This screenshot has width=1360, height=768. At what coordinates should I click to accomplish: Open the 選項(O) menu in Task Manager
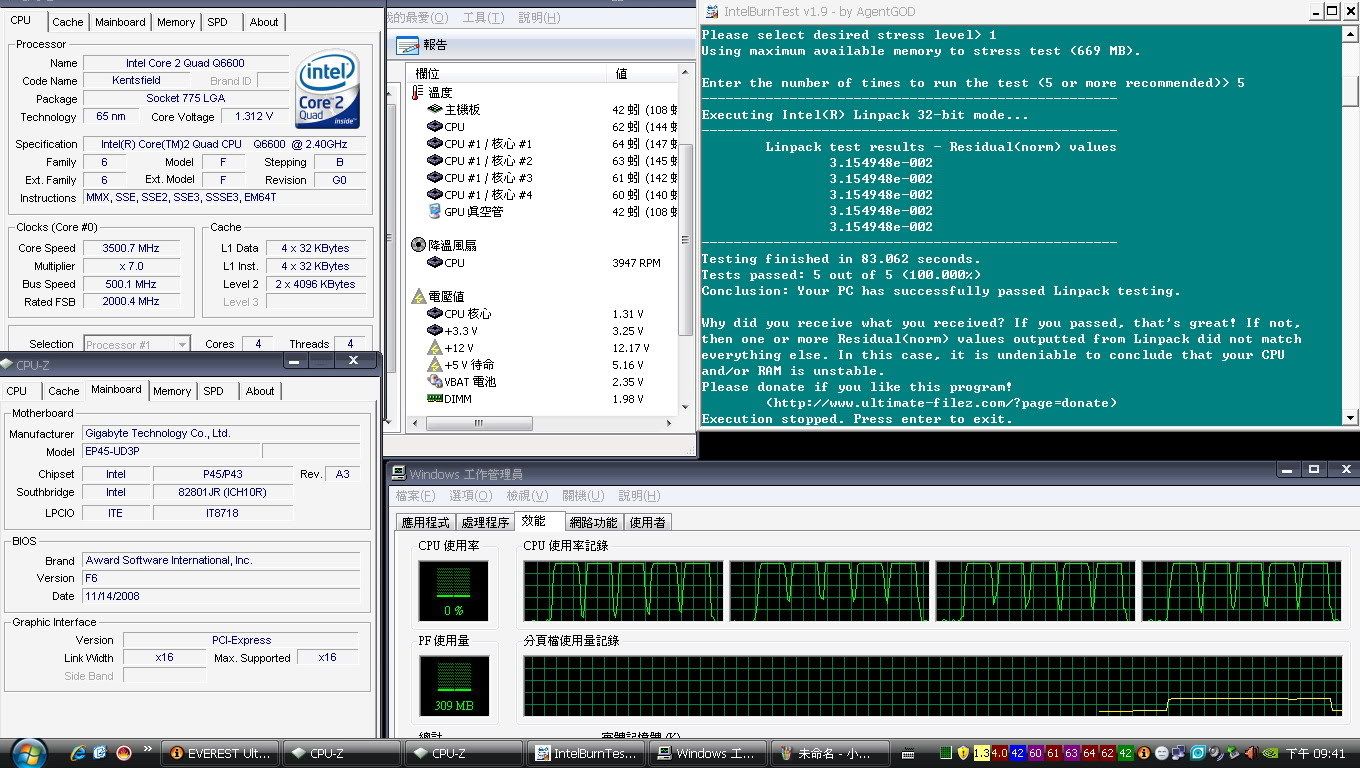(471, 496)
